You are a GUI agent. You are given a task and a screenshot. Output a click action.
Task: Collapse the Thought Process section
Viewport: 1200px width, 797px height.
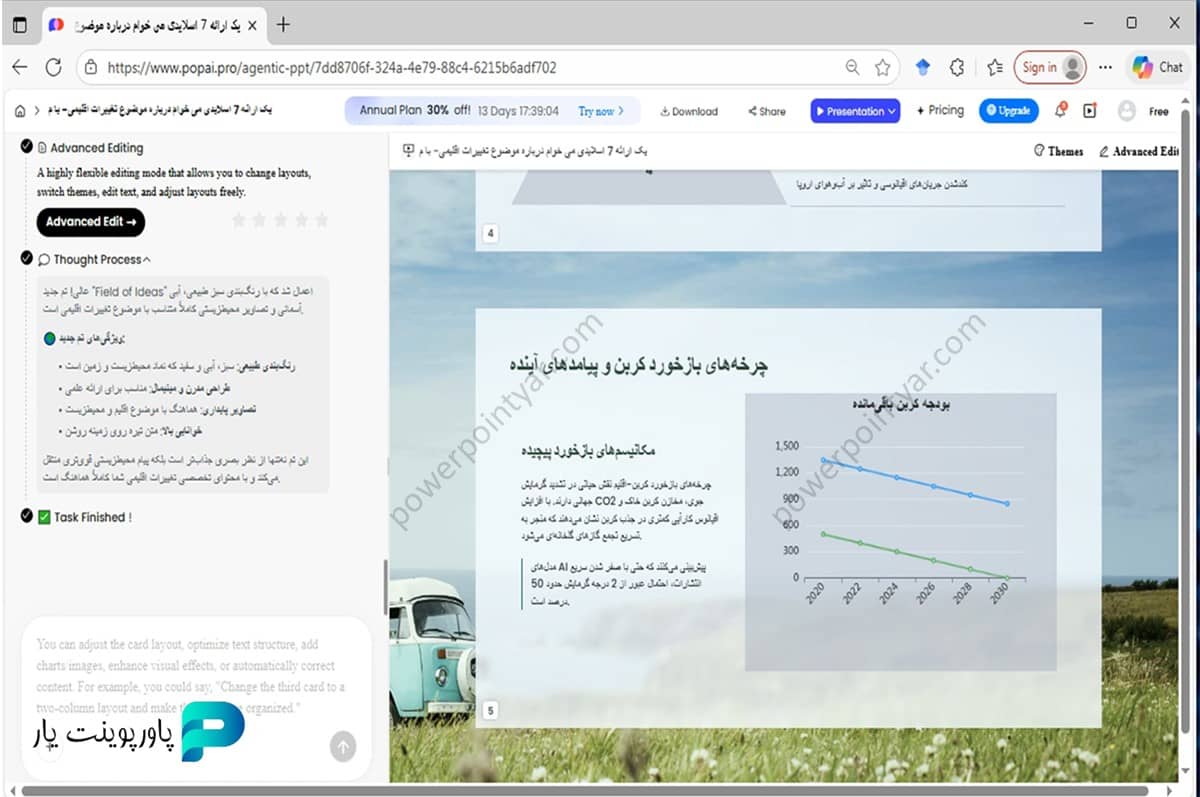click(x=146, y=258)
